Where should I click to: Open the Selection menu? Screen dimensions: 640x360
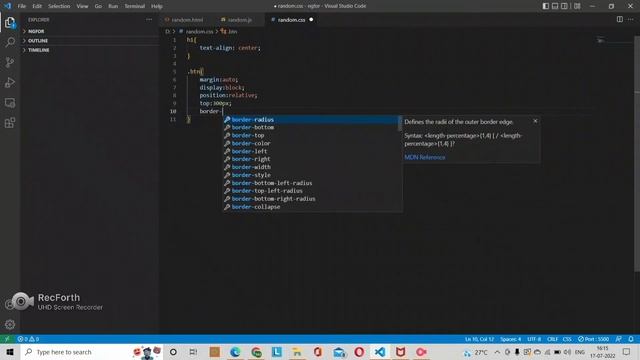[59, 6]
